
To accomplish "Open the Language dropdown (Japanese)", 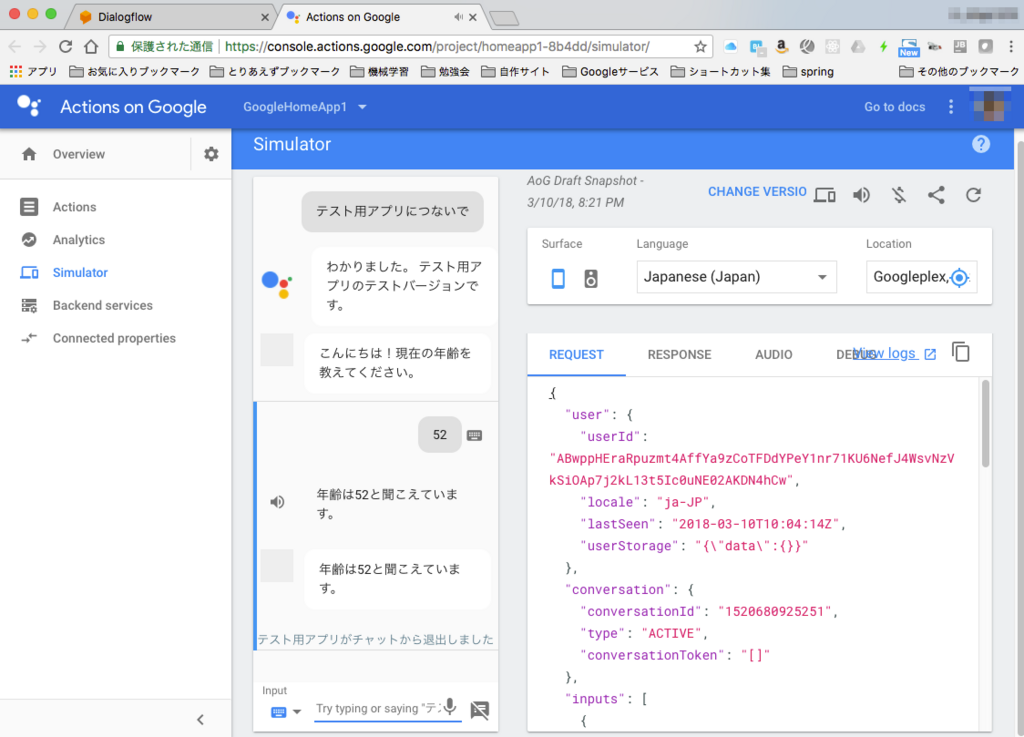I will pyautogui.click(x=736, y=277).
